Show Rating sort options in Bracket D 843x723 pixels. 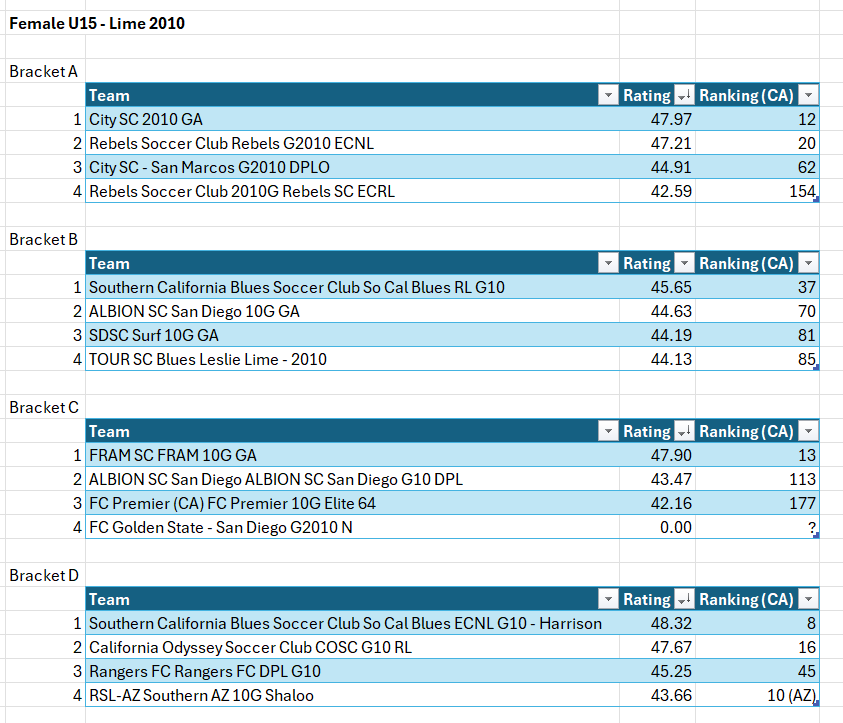(x=684, y=600)
